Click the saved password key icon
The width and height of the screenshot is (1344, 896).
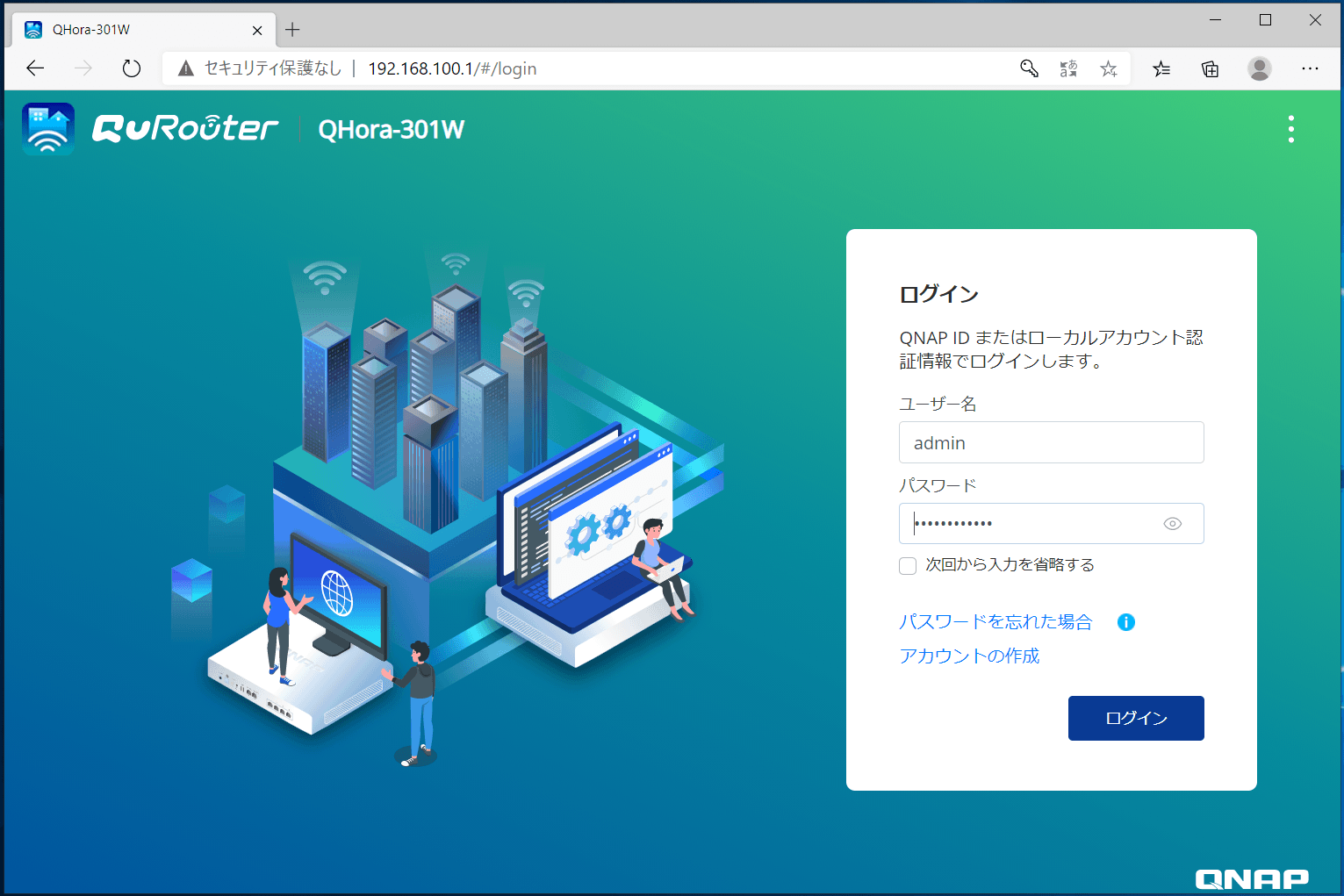(x=1029, y=68)
